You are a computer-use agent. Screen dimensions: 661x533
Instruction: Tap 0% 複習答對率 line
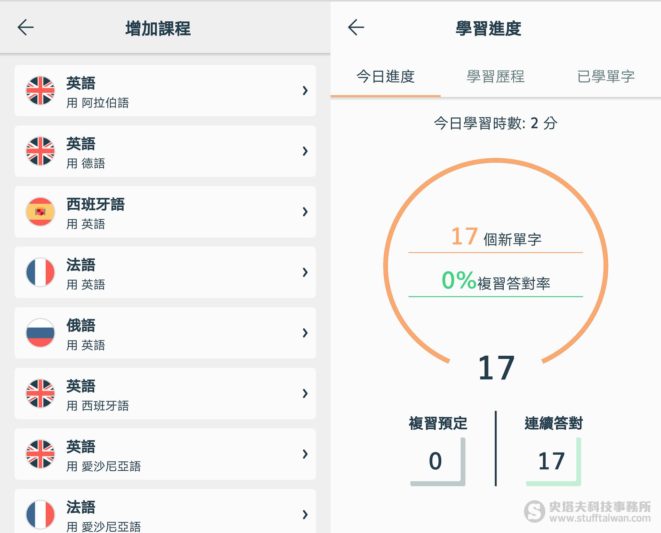coord(496,281)
